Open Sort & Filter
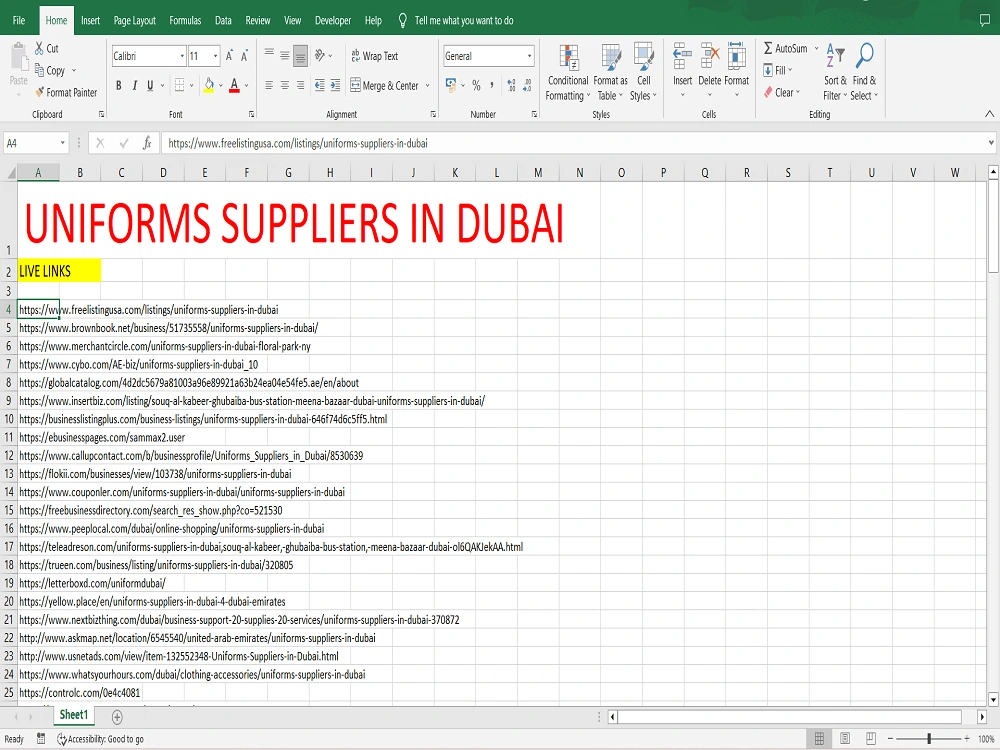1000x750 pixels. point(835,71)
